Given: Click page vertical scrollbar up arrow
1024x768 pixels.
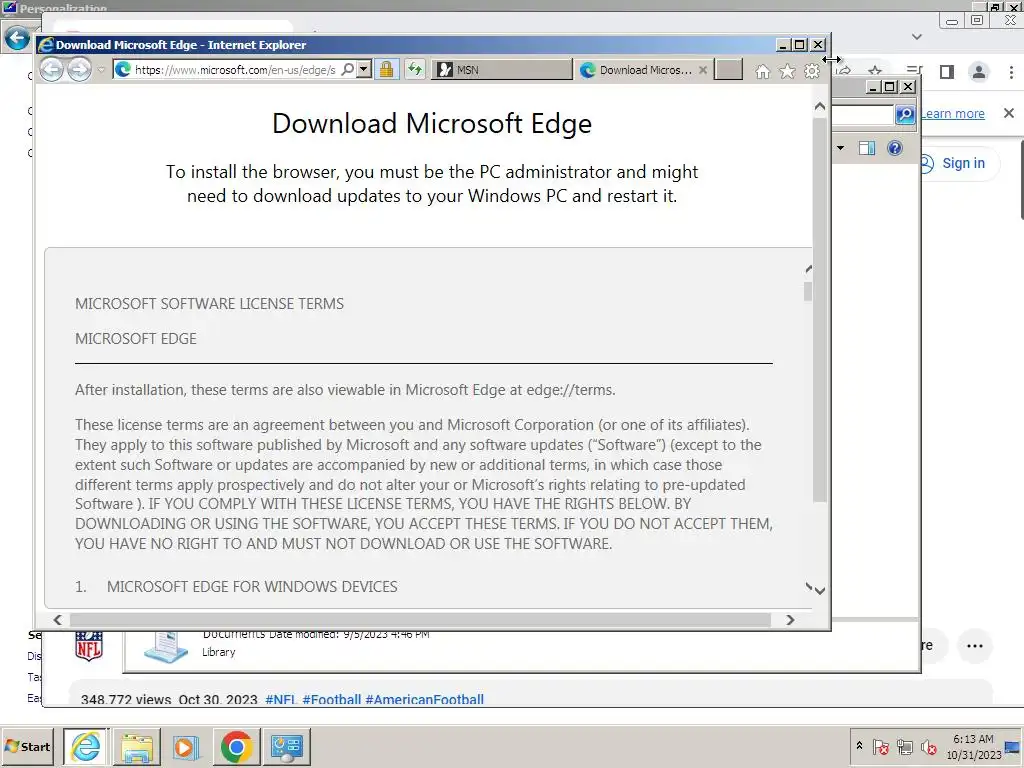Looking at the screenshot, I should coord(820,106).
